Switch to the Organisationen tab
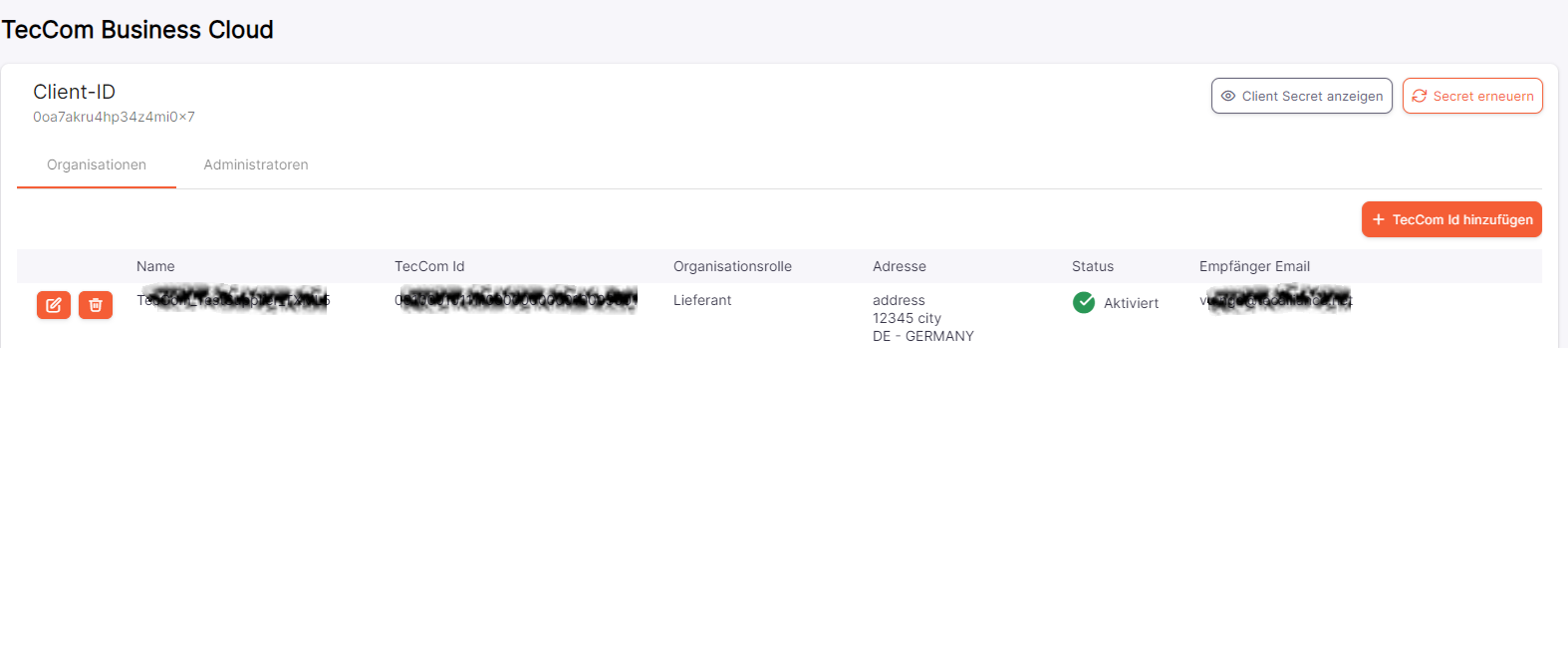This screenshot has width=1568, height=646. (x=97, y=164)
